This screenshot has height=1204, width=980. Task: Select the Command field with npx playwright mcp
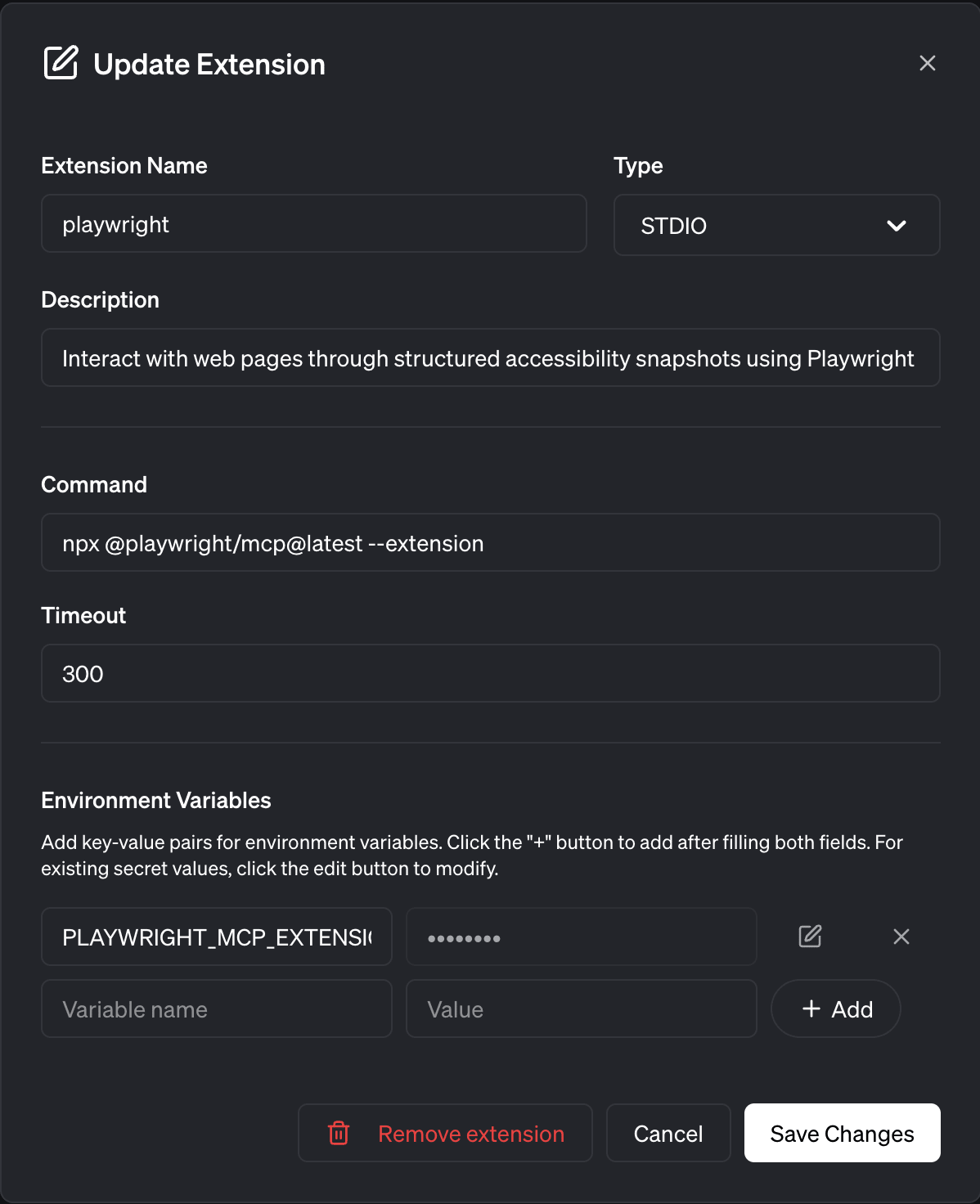pos(490,542)
